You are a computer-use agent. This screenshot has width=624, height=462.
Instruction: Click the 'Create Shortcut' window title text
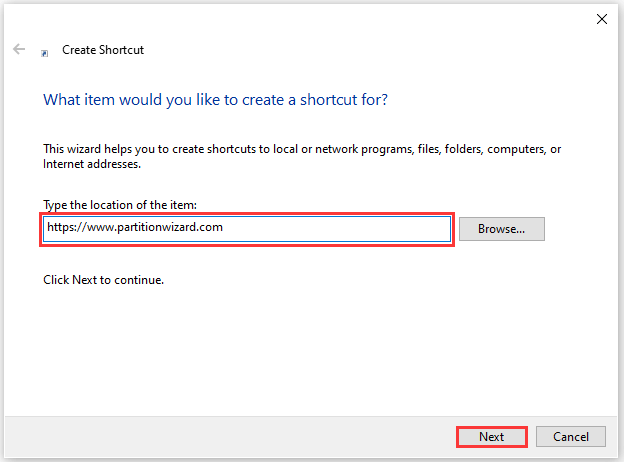click(x=103, y=49)
